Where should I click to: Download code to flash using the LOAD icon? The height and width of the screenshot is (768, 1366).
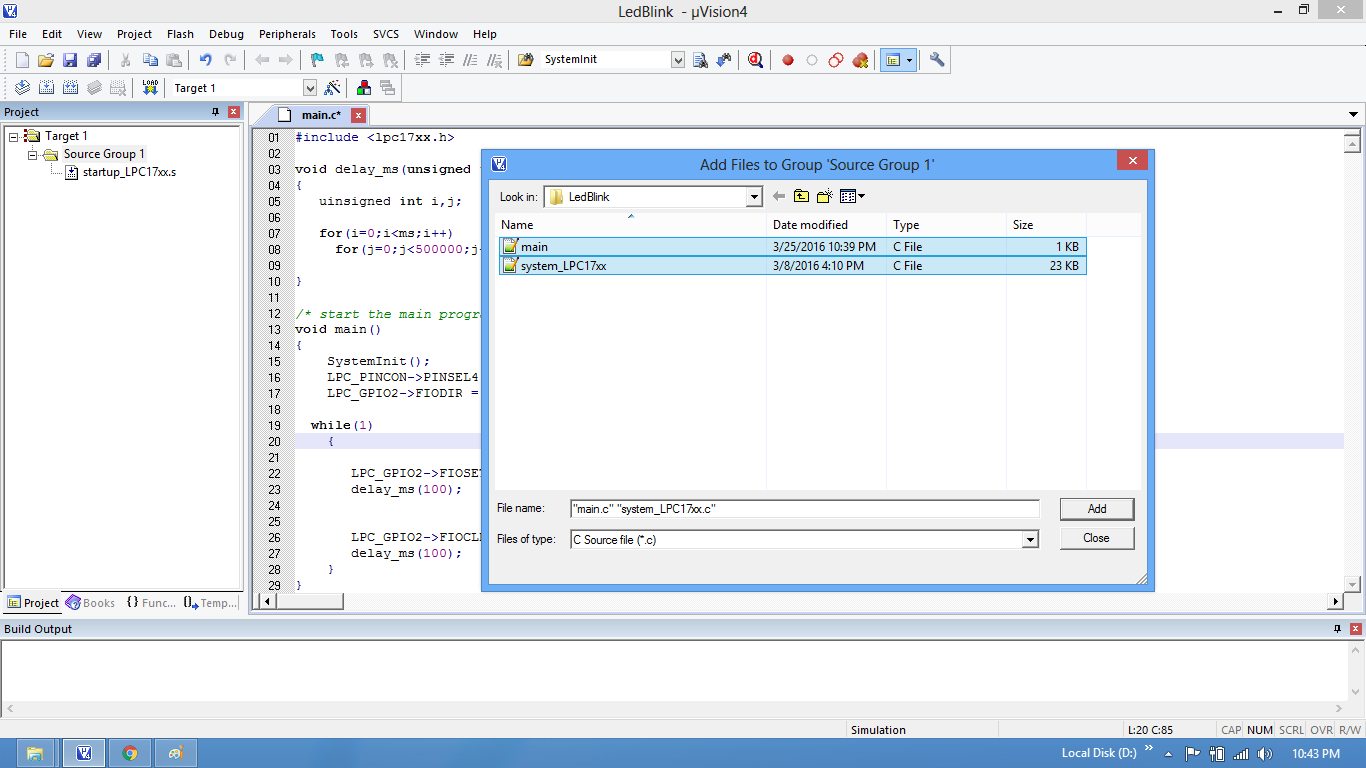click(150, 88)
